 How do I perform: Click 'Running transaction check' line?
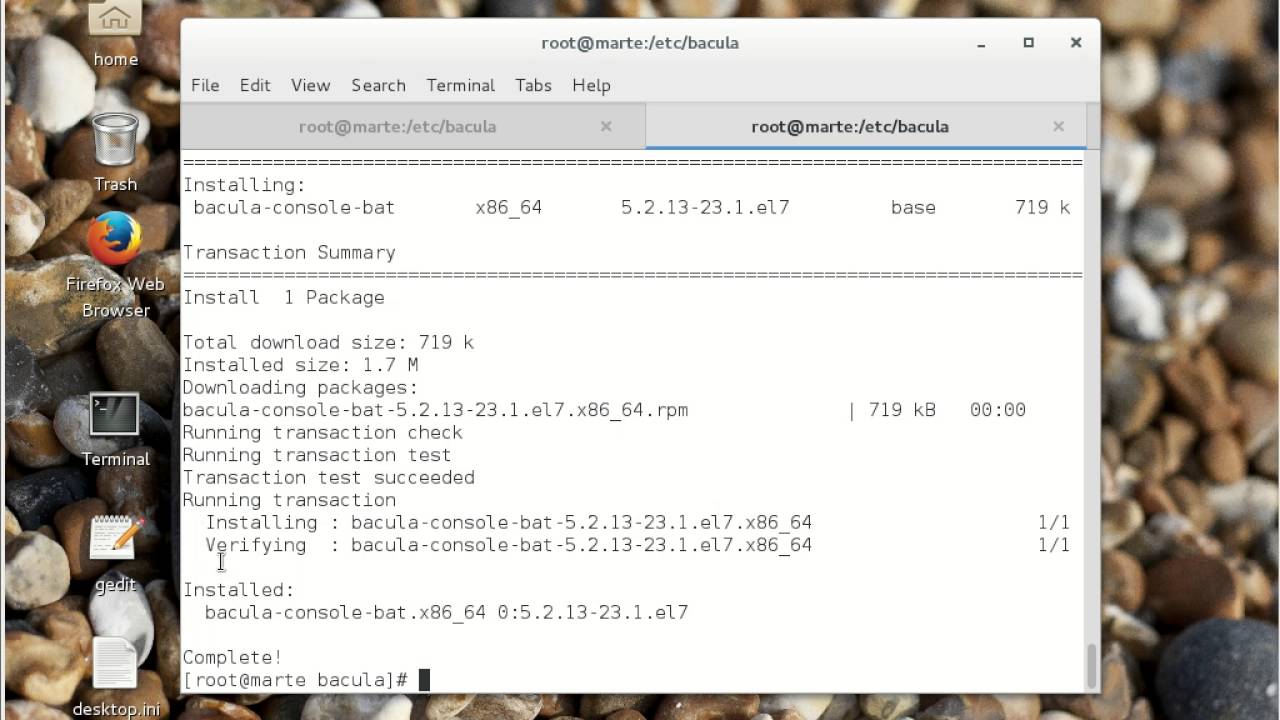(322, 432)
